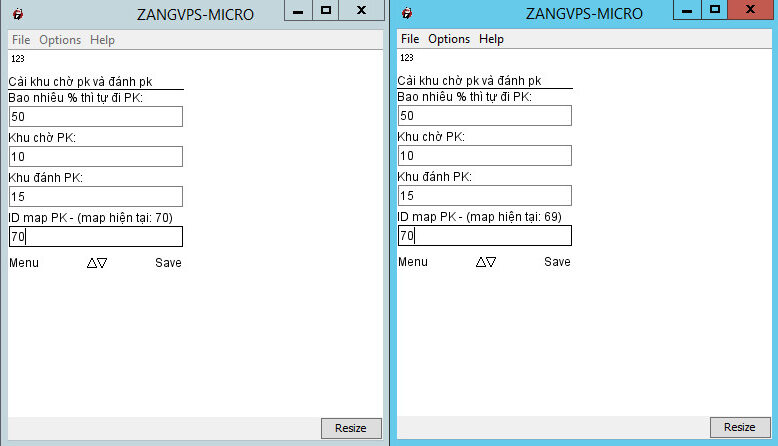The height and width of the screenshot is (446, 778).
Task: Minimize the left ZANGVPS-MICRO window
Action: point(298,9)
